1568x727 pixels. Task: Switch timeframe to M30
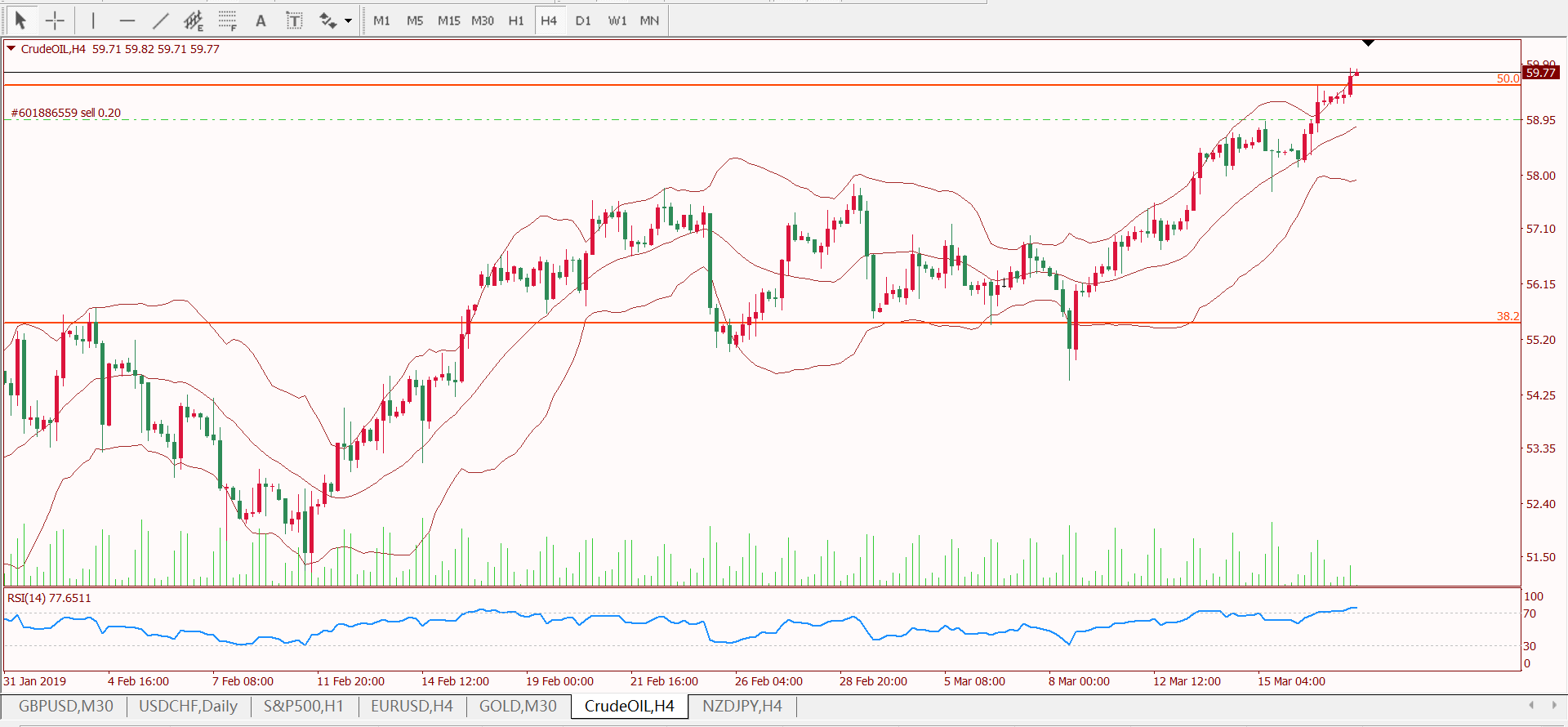(x=483, y=20)
